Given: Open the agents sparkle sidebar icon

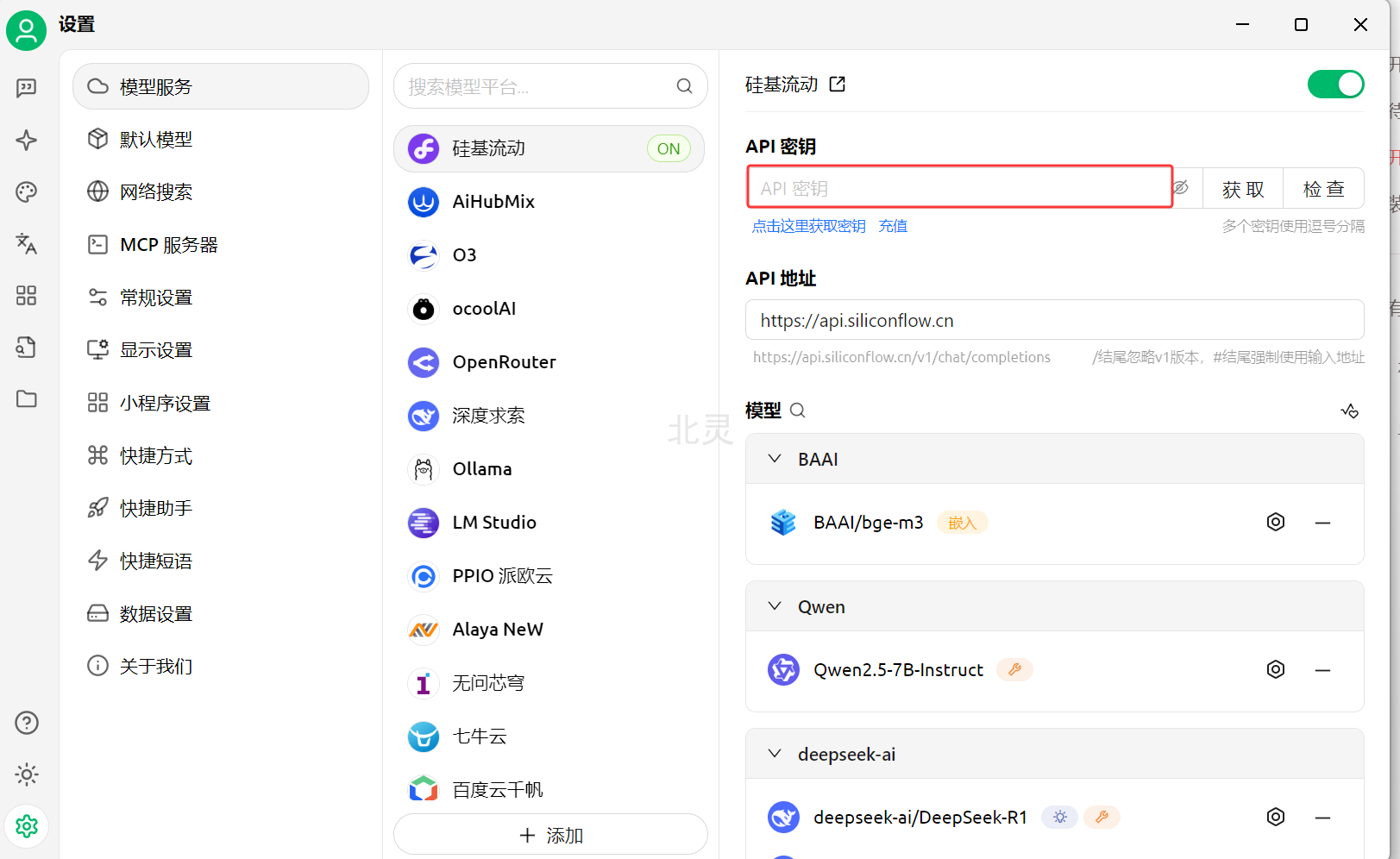Looking at the screenshot, I should tap(27, 140).
